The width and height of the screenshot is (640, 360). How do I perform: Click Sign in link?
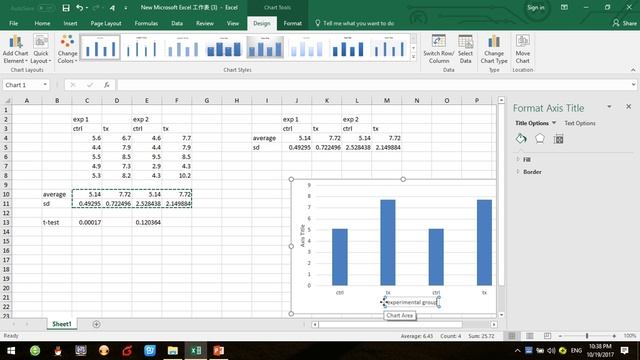point(536,7)
